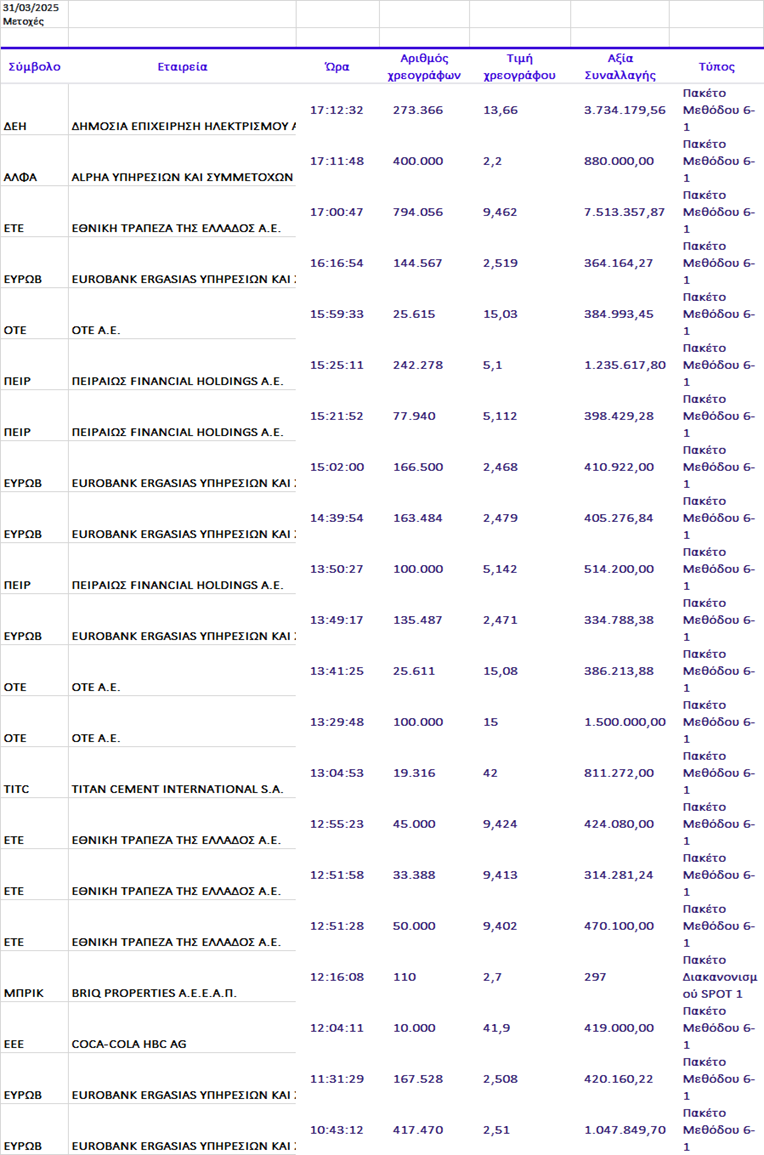
Task: Select the quantity cell 167.528
Action: point(418,1078)
